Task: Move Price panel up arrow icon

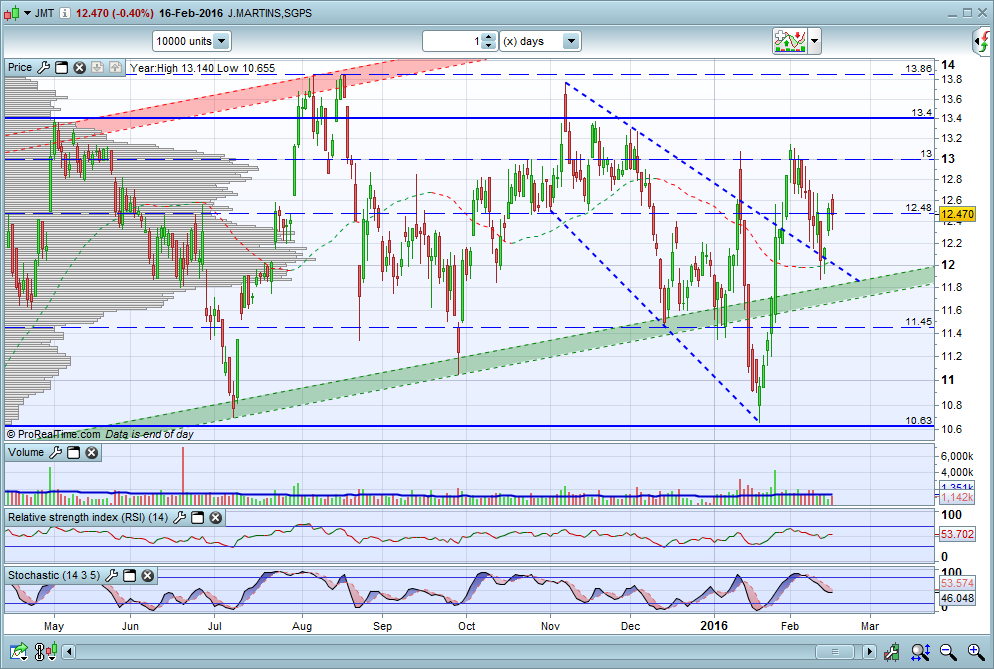Action: pyautogui.click(x=115, y=67)
